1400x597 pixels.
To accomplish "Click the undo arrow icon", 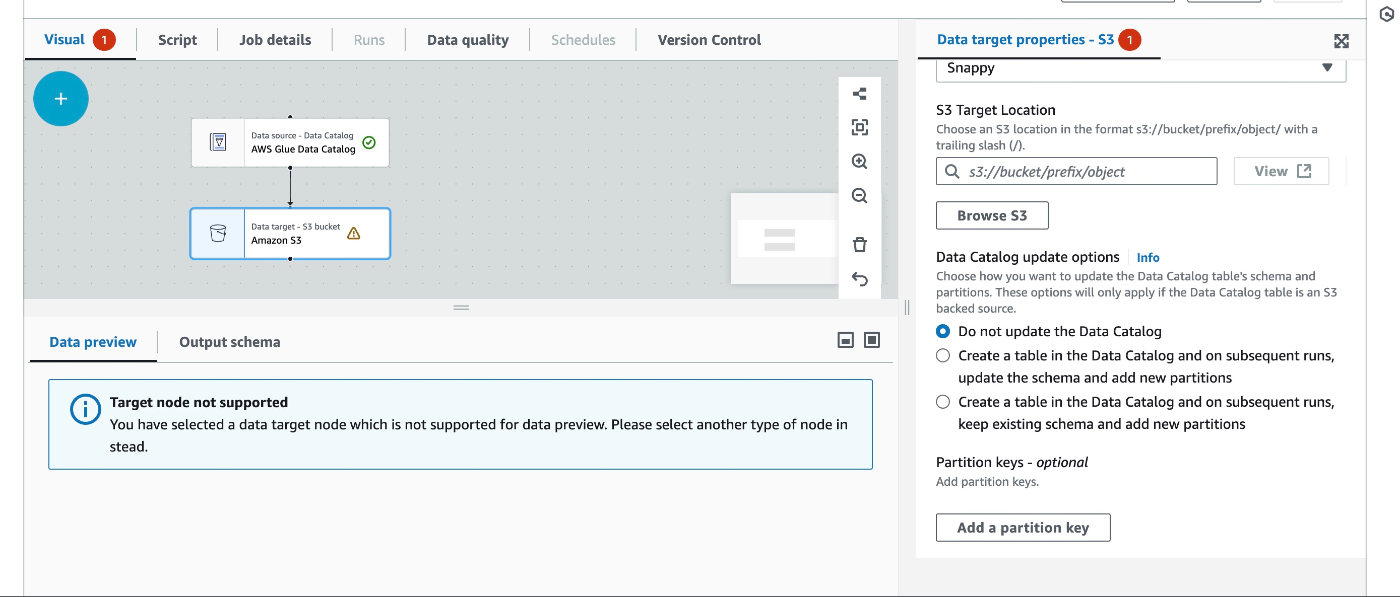I will tap(859, 279).
